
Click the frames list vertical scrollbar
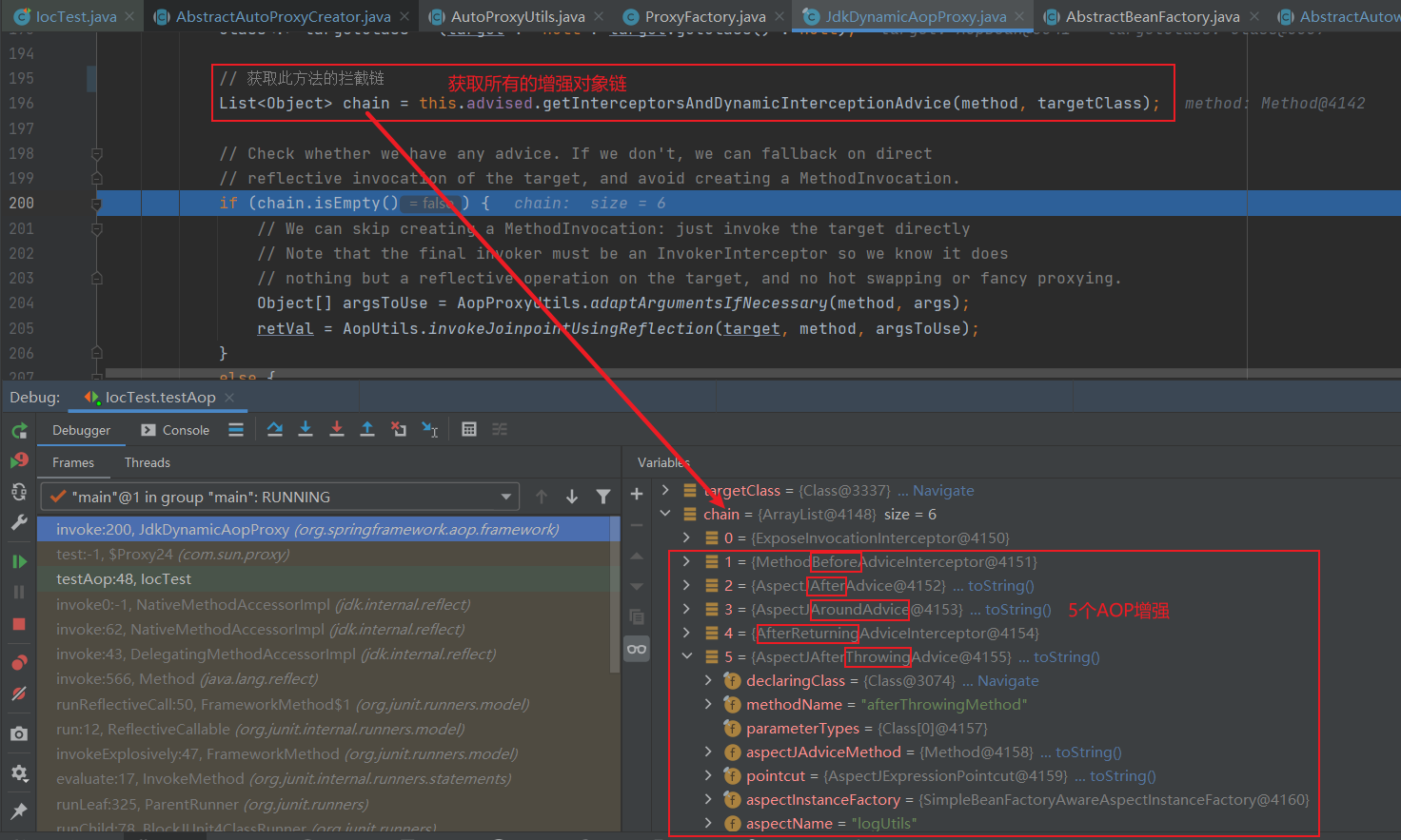615,595
